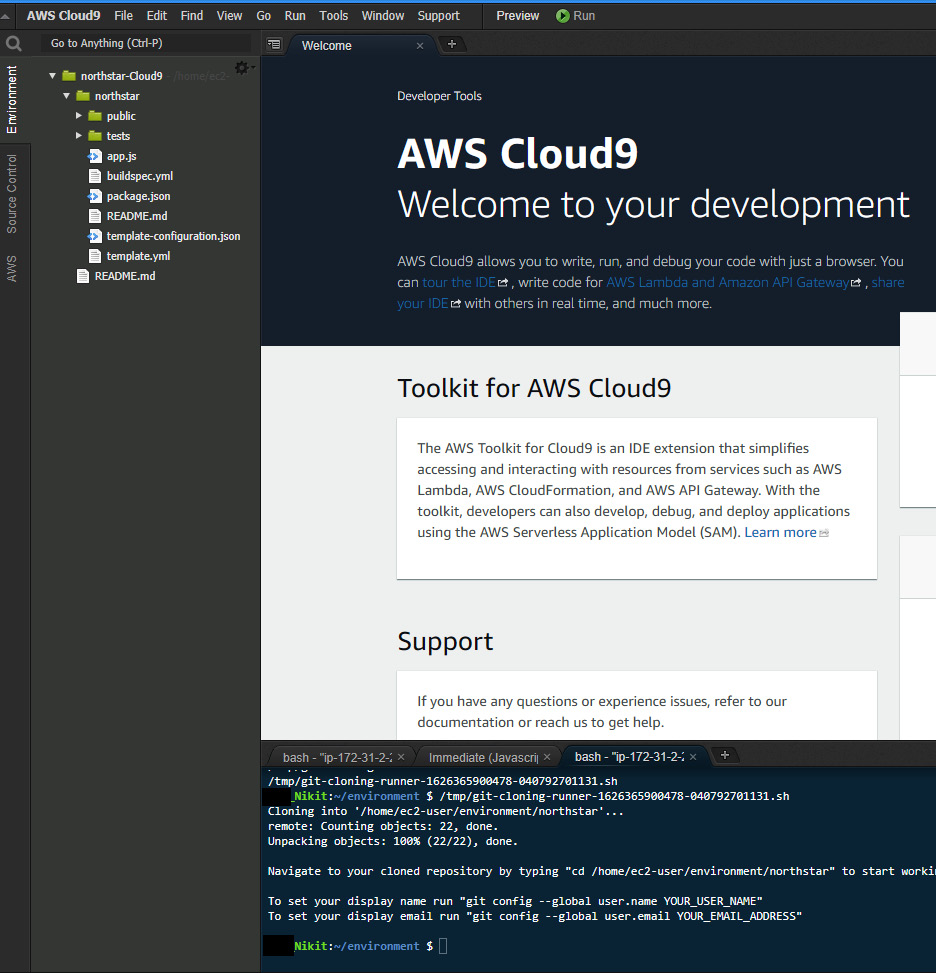Open the file tree settings gear
936x973 pixels.
click(x=241, y=68)
